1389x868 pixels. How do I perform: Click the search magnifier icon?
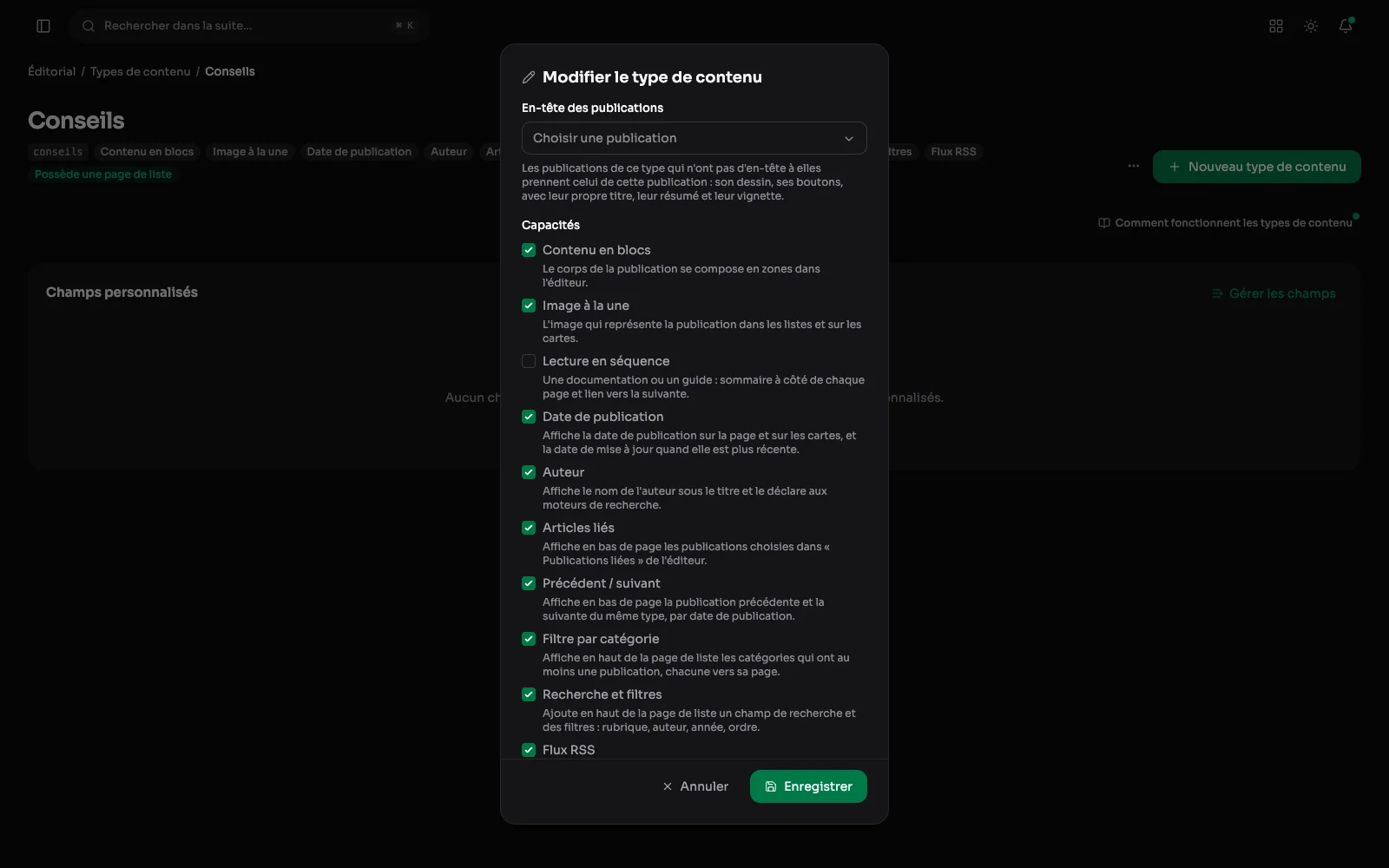pos(89,26)
